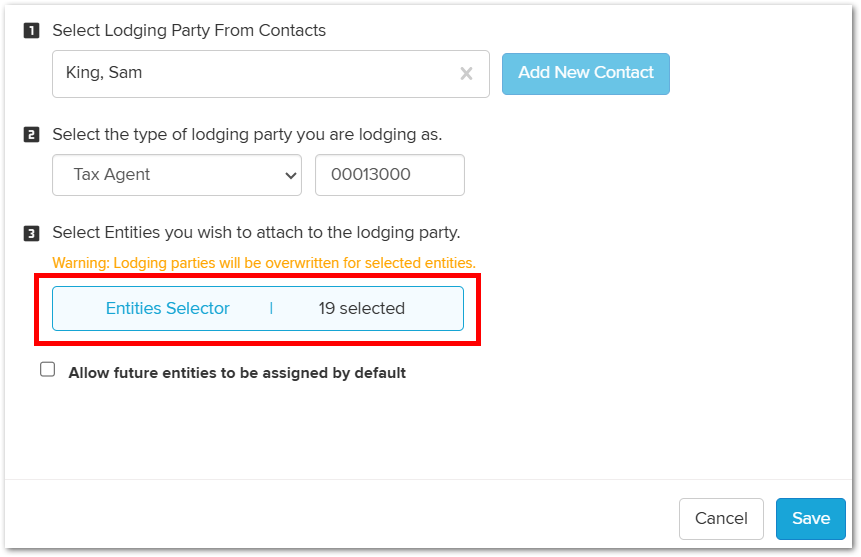Cancel the lodging party dialog
This screenshot has width=861, height=557.
point(721,519)
